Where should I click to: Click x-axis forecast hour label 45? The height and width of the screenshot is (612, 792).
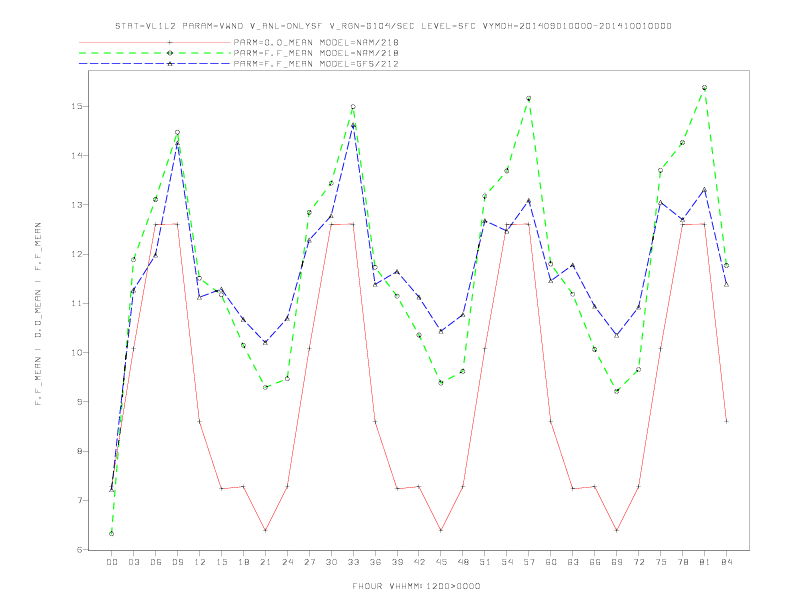pyautogui.click(x=441, y=562)
